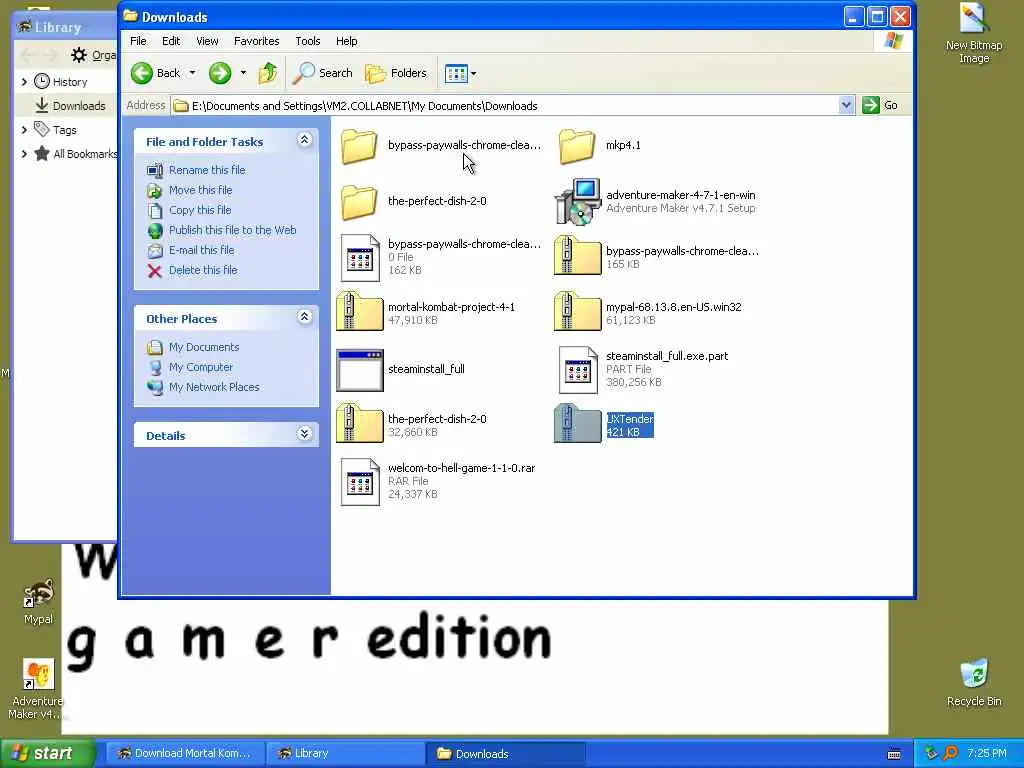Click the 7:25 PM system clock
This screenshot has width=1024, height=768.
[987, 754]
